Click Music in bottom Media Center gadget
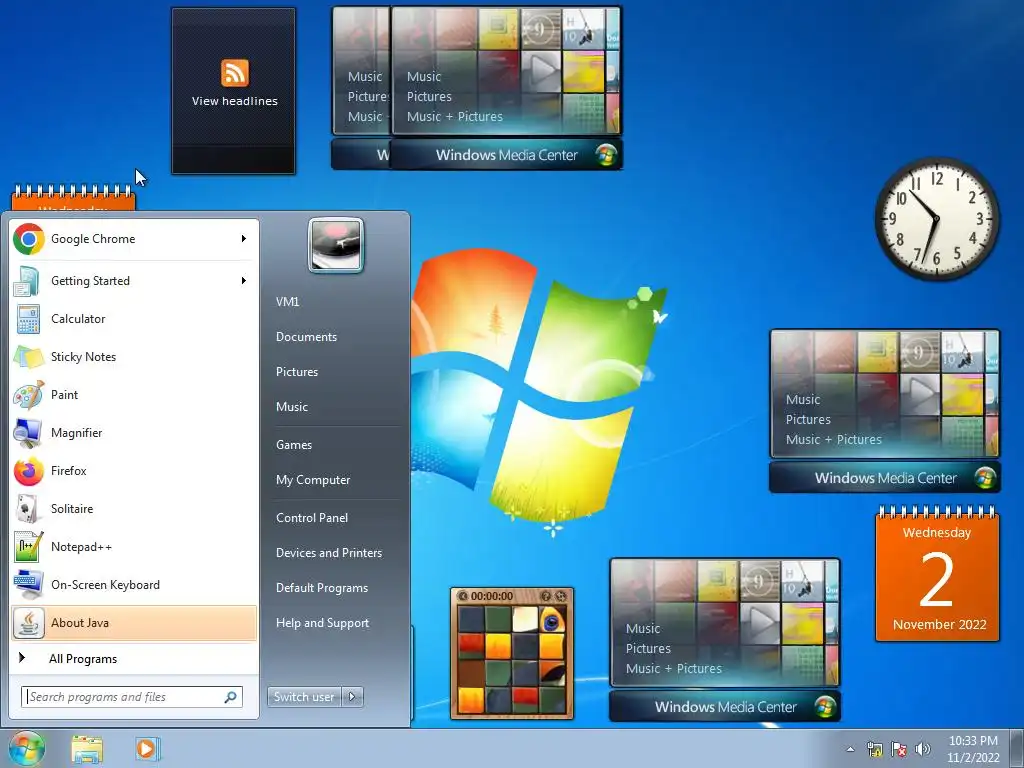Image resolution: width=1024 pixels, height=768 pixels. [643, 629]
